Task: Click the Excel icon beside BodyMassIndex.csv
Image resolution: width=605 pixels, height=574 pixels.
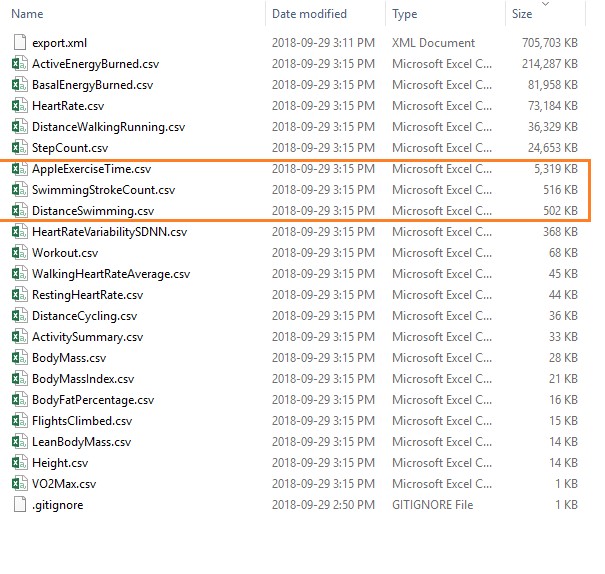Action: (20, 379)
